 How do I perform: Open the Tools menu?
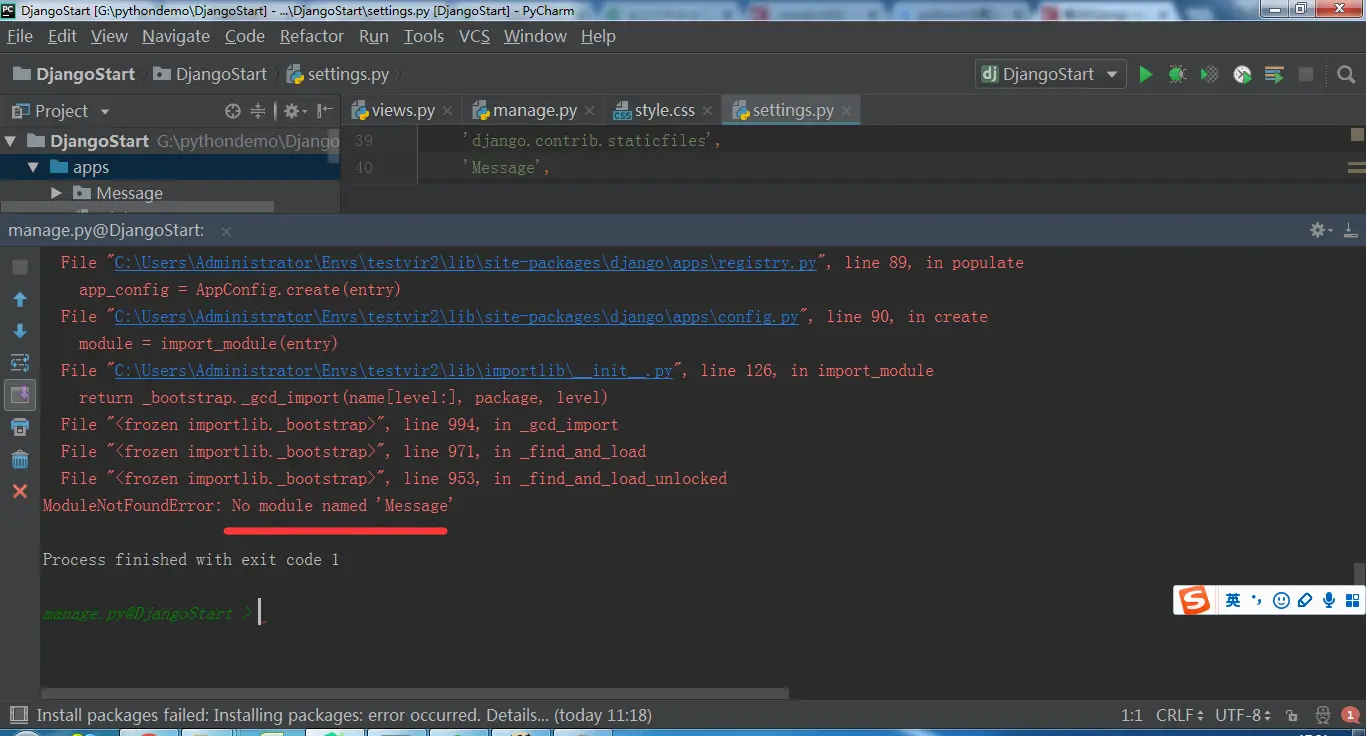424,36
